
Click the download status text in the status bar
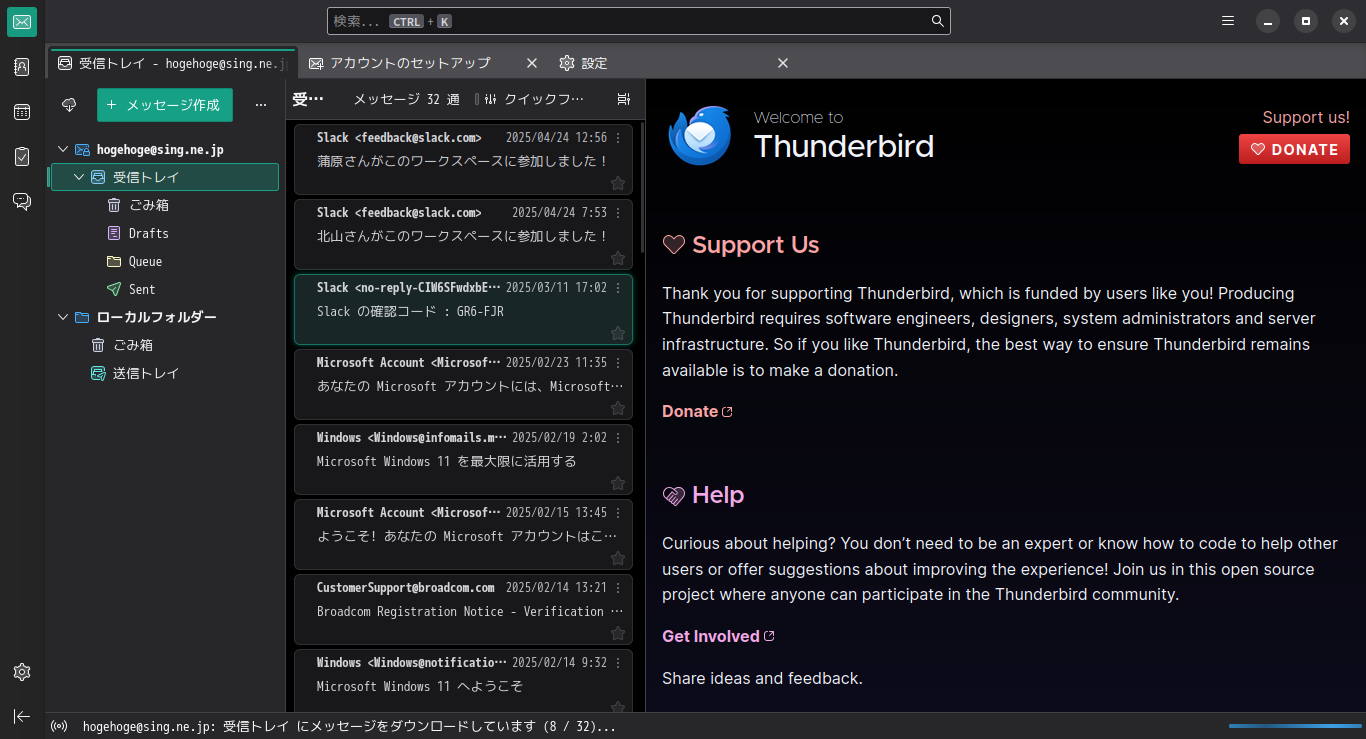(x=349, y=727)
